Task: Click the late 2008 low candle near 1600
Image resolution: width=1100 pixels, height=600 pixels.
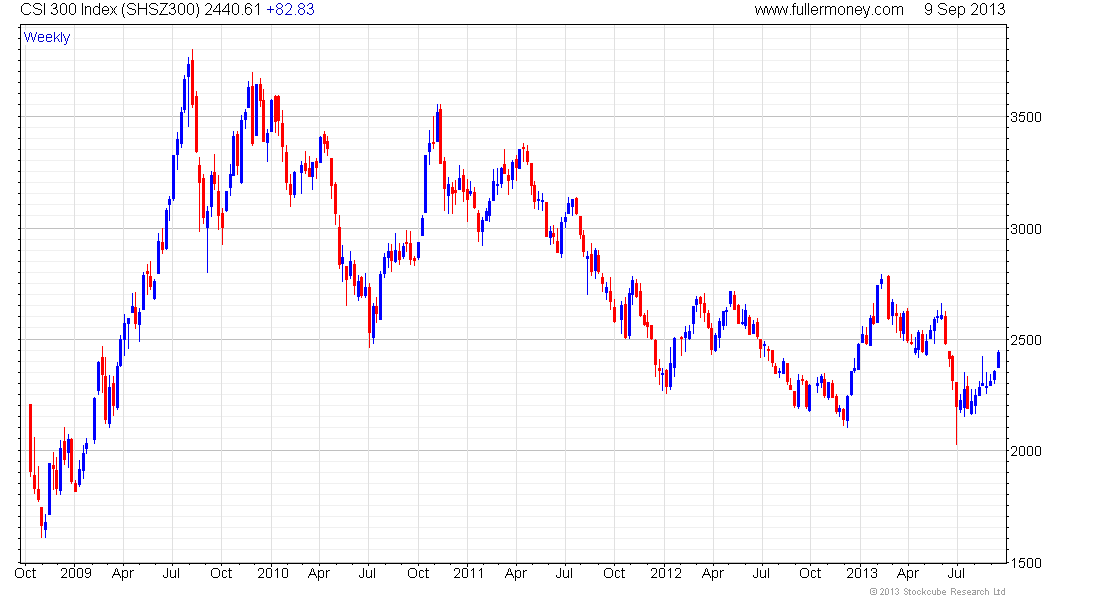Action: 41,521
